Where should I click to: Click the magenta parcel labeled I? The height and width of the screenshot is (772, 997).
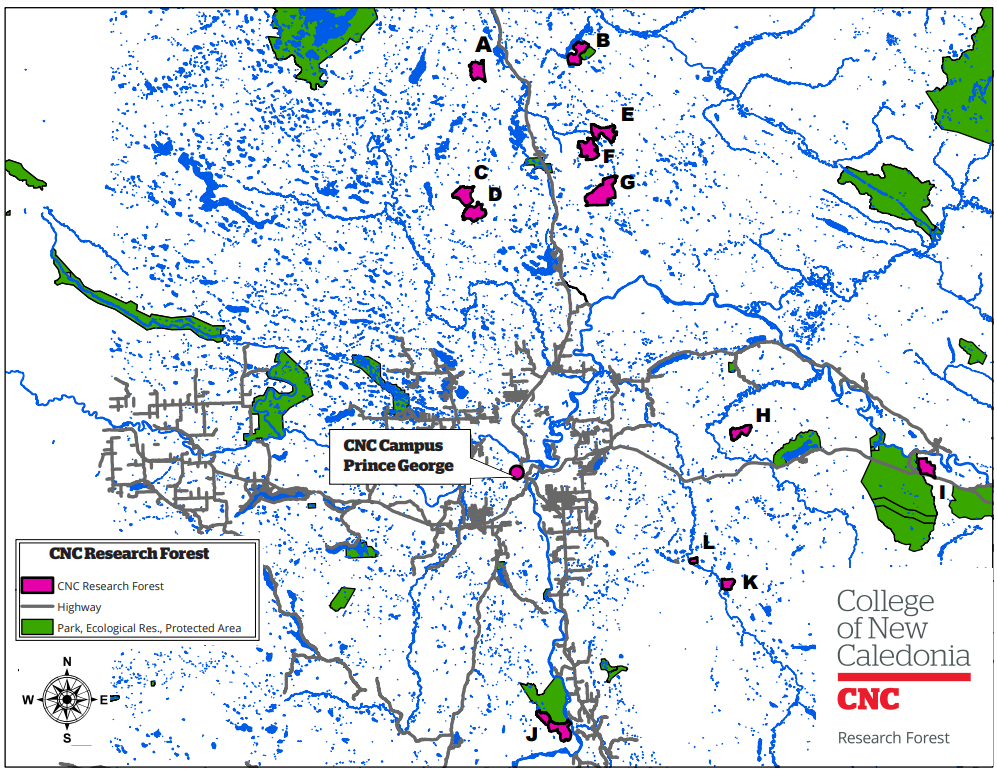click(x=926, y=467)
